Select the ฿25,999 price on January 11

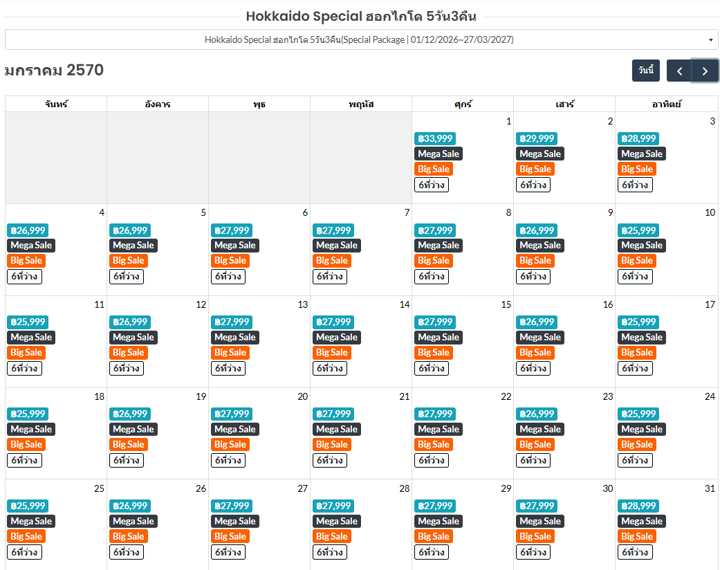pyautogui.click(x=28, y=322)
